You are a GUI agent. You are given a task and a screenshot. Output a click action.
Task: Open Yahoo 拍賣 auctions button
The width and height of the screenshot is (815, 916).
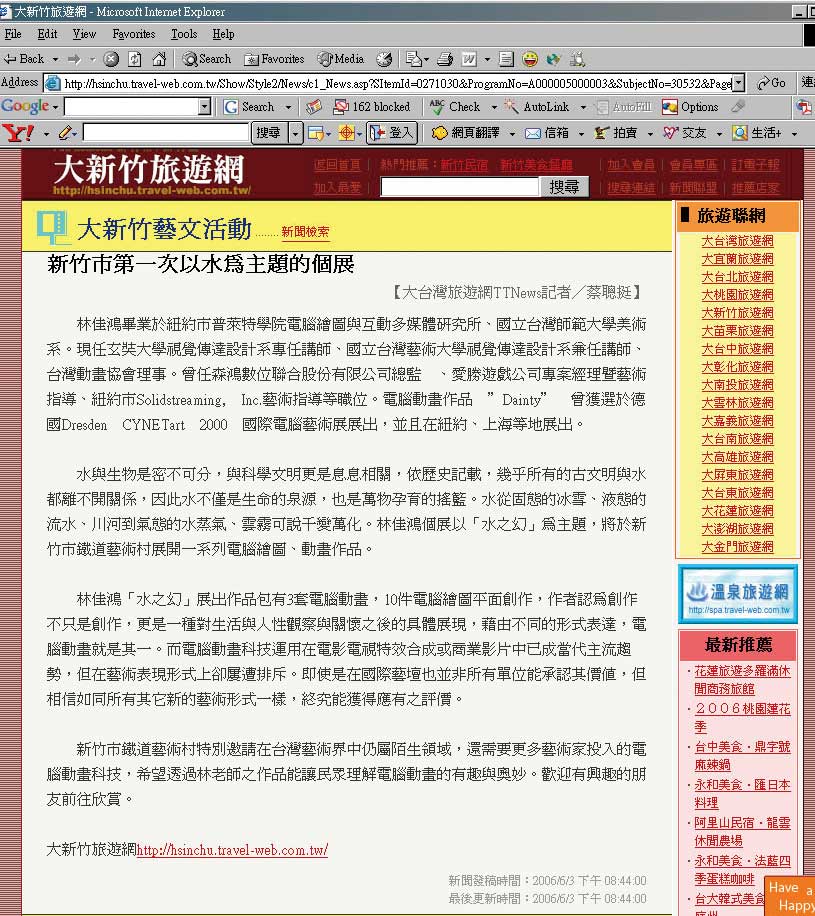tap(616, 133)
